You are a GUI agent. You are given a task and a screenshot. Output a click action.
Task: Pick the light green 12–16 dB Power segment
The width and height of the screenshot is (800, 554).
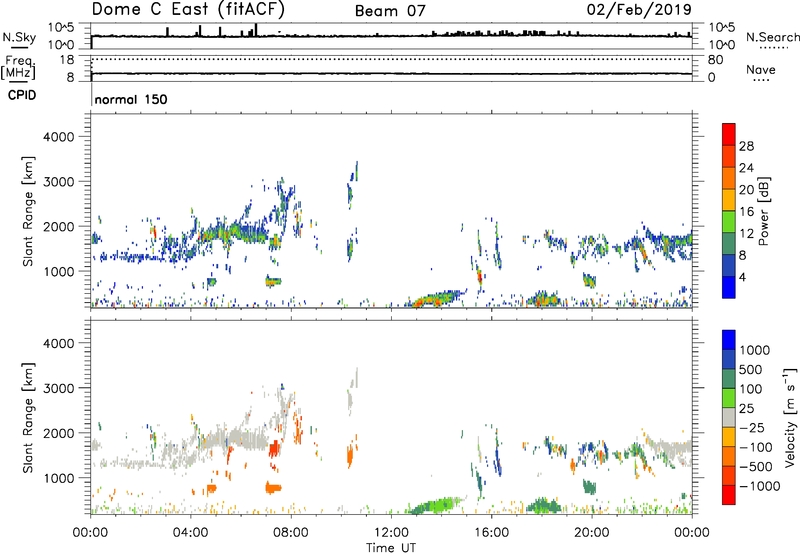729,222
